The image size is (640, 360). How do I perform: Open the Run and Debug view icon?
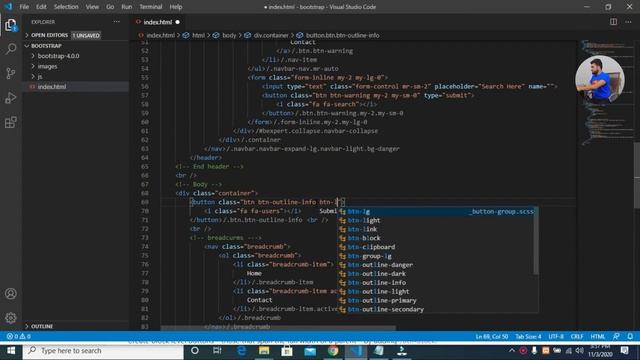11,98
